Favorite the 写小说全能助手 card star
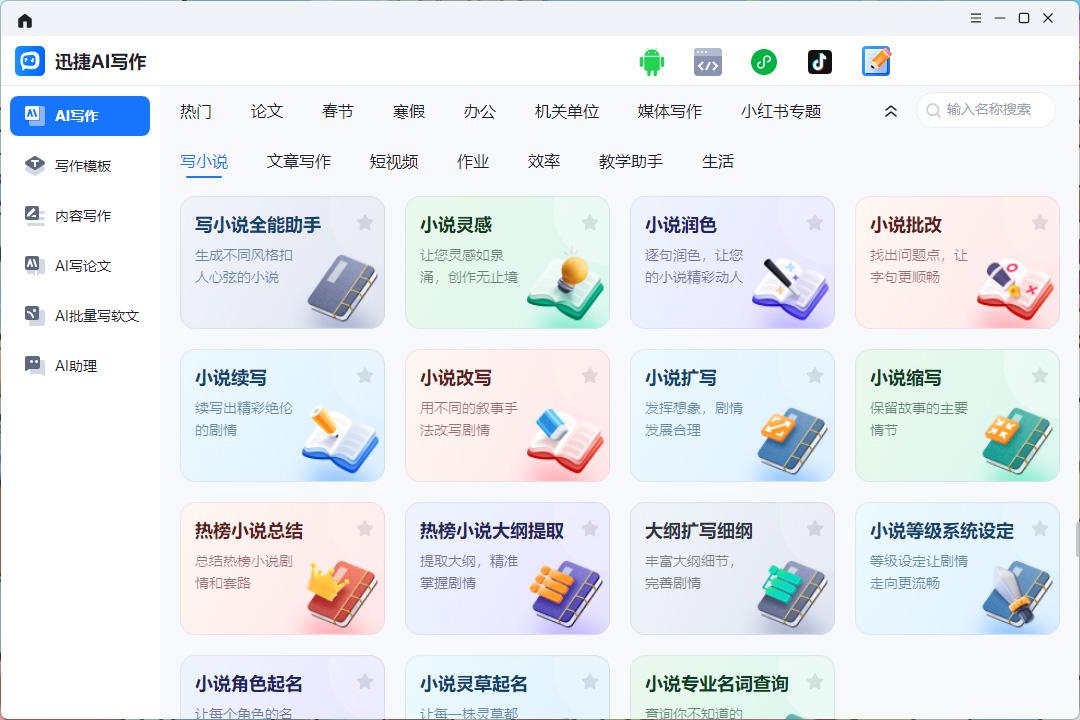Screen dimensions: 1080x720 click(365, 223)
